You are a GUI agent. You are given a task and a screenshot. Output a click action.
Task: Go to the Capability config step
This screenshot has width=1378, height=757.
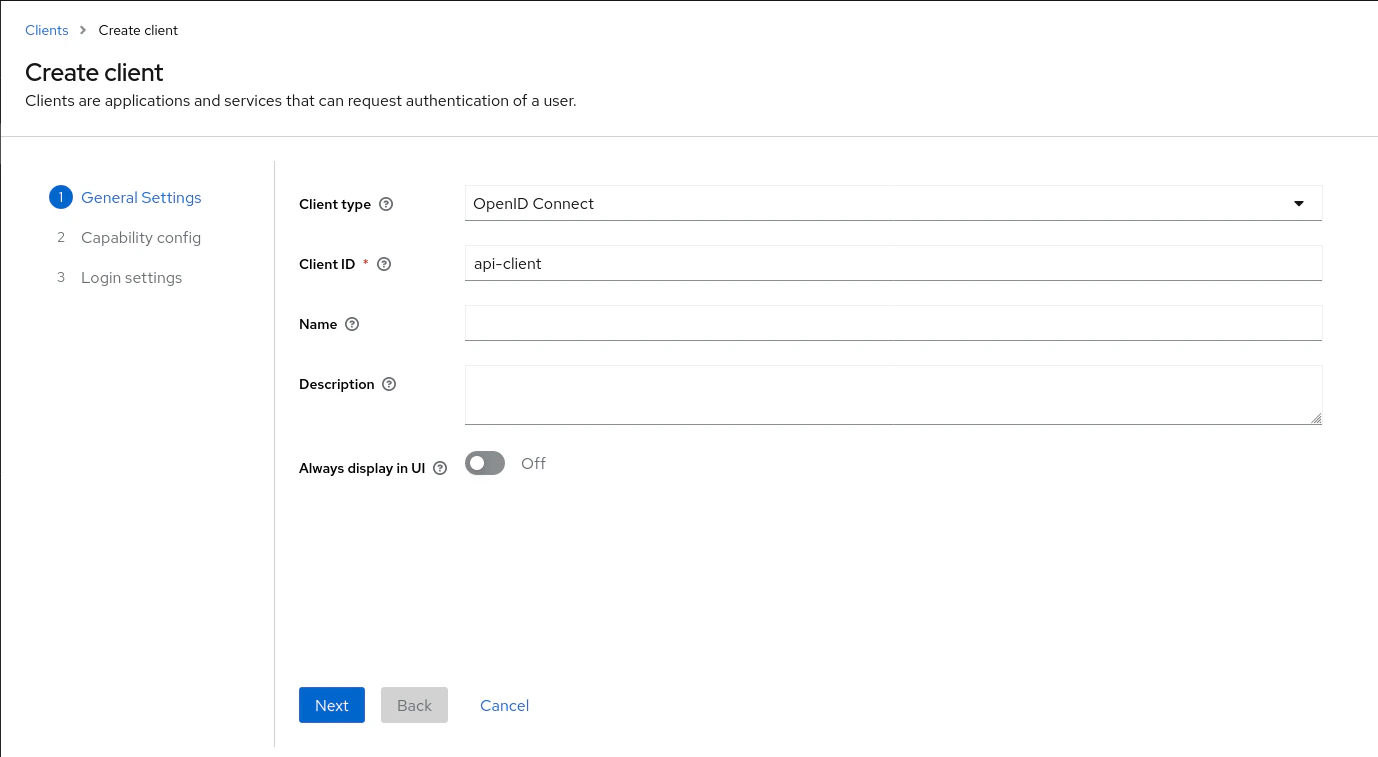pyautogui.click(x=141, y=237)
